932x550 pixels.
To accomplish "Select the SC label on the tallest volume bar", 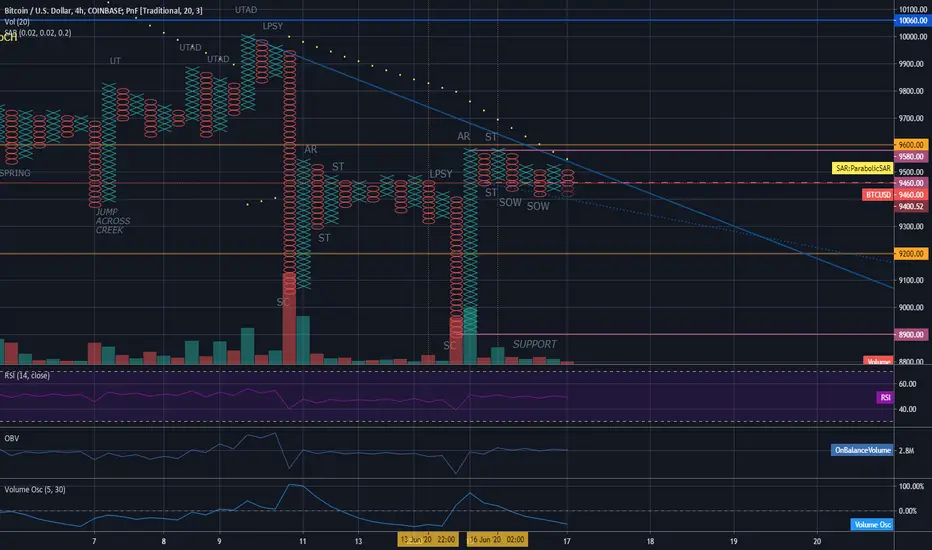I will click(x=283, y=302).
